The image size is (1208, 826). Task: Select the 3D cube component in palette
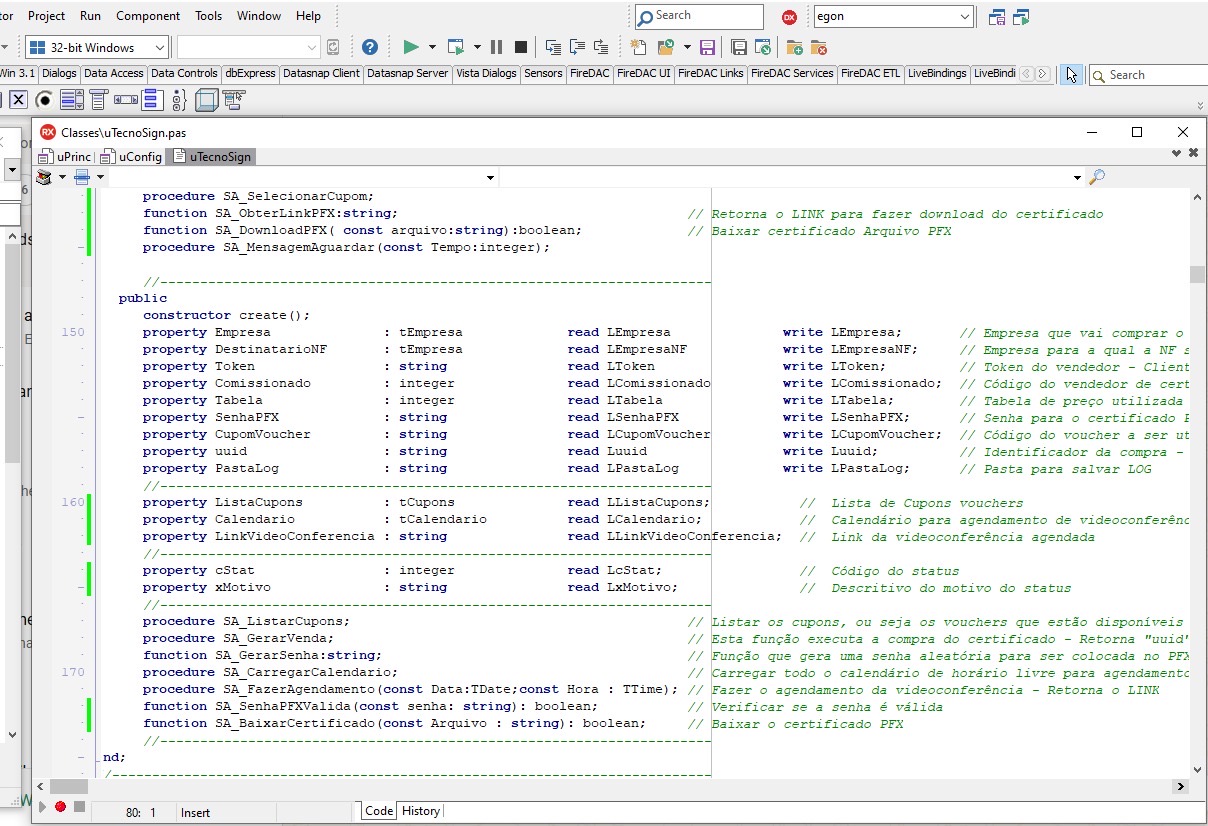[x=206, y=100]
